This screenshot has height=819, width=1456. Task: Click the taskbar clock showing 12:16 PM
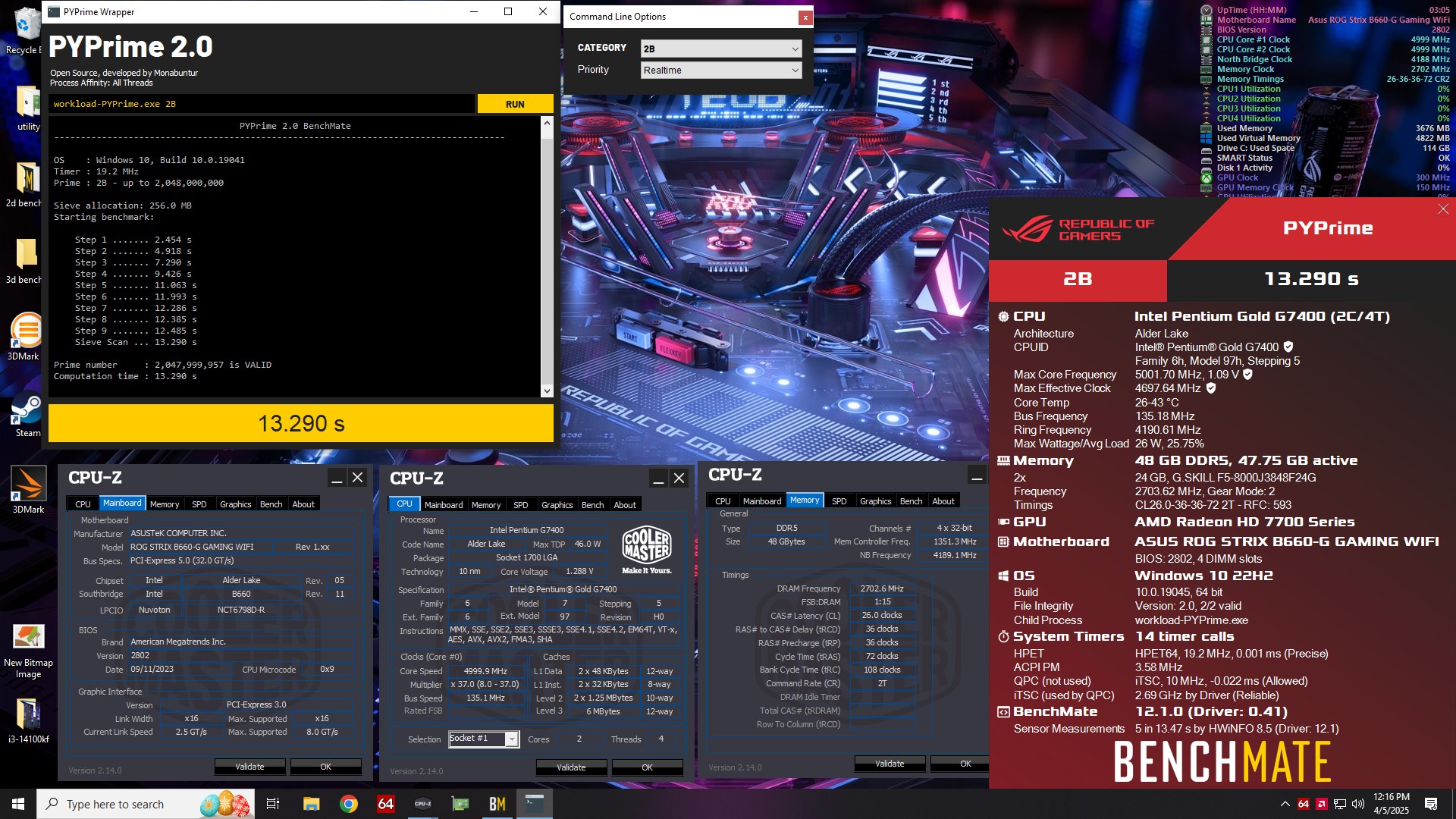point(1392,804)
